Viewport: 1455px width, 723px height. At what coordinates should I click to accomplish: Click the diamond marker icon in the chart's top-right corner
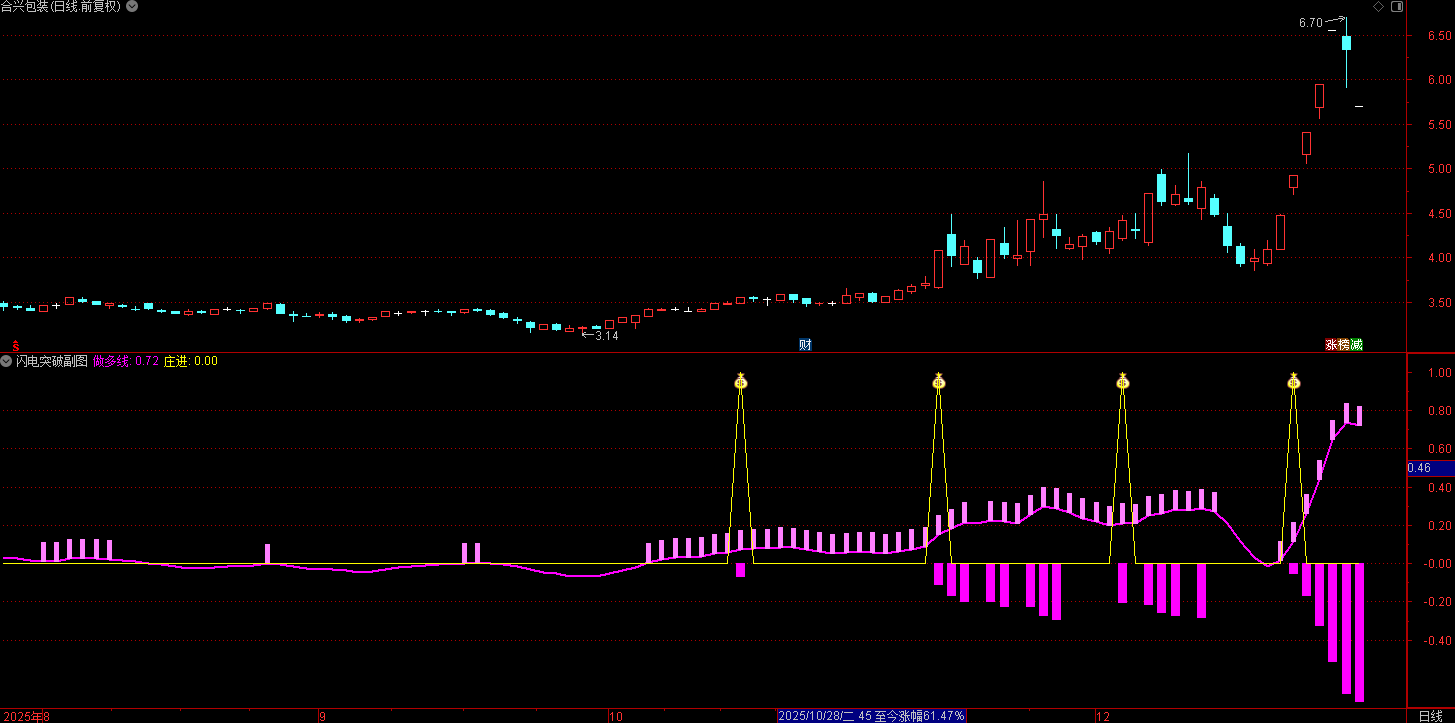1379,7
